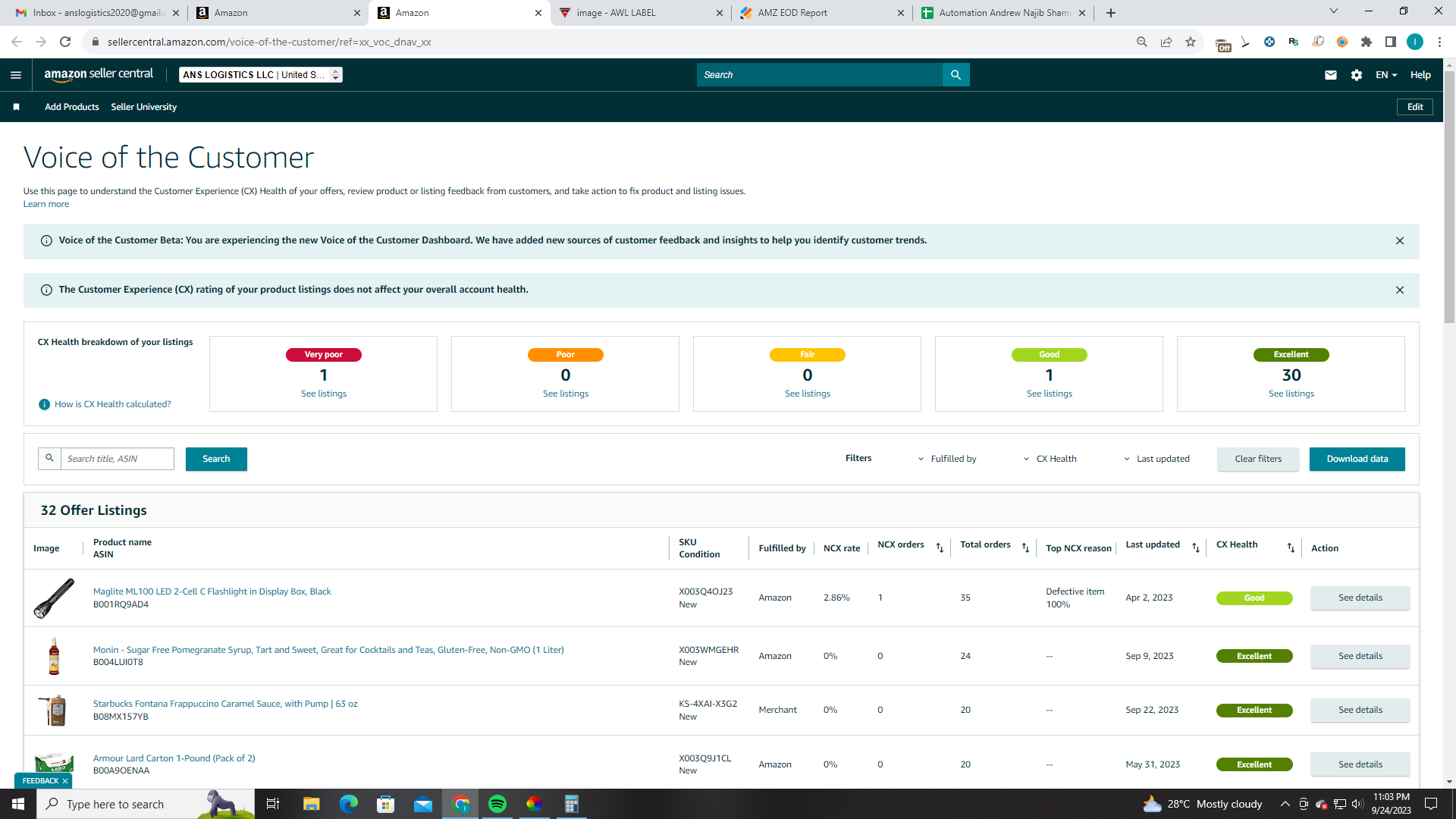
Task: Click Download data button
Action: pyautogui.click(x=1357, y=459)
